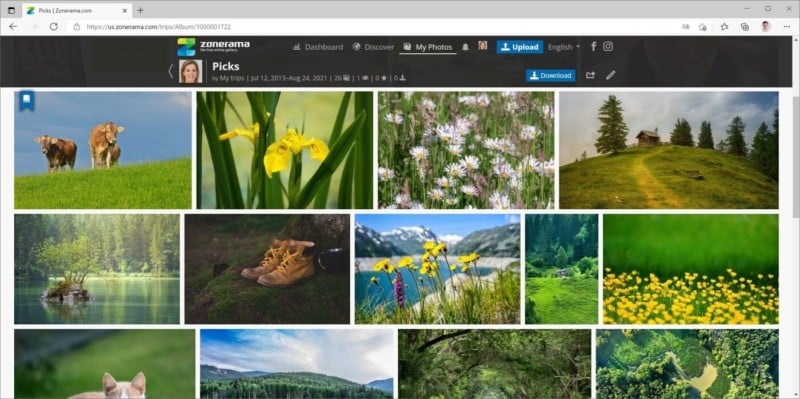Click the Download album button

tap(551, 76)
